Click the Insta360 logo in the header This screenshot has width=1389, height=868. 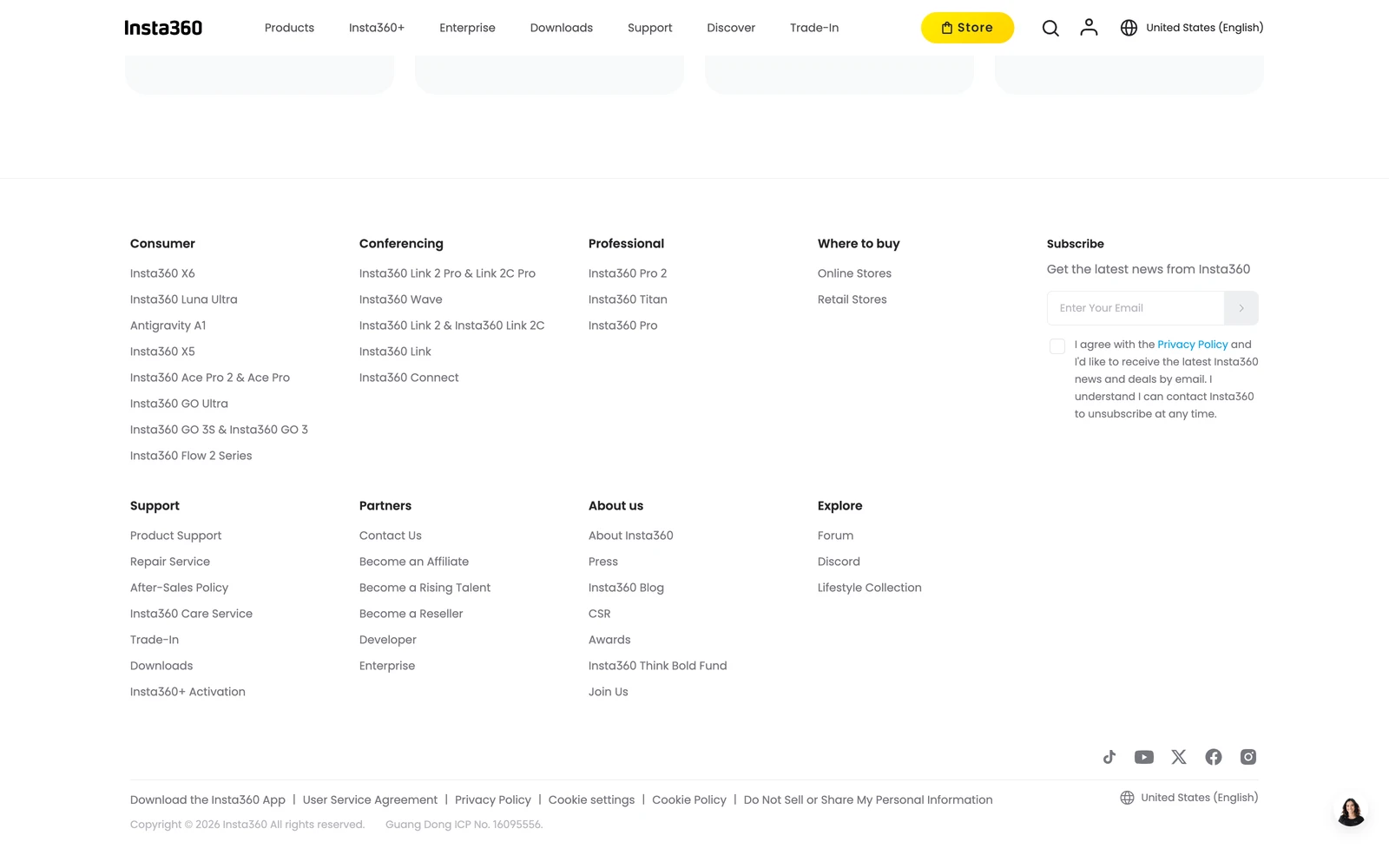(x=163, y=28)
